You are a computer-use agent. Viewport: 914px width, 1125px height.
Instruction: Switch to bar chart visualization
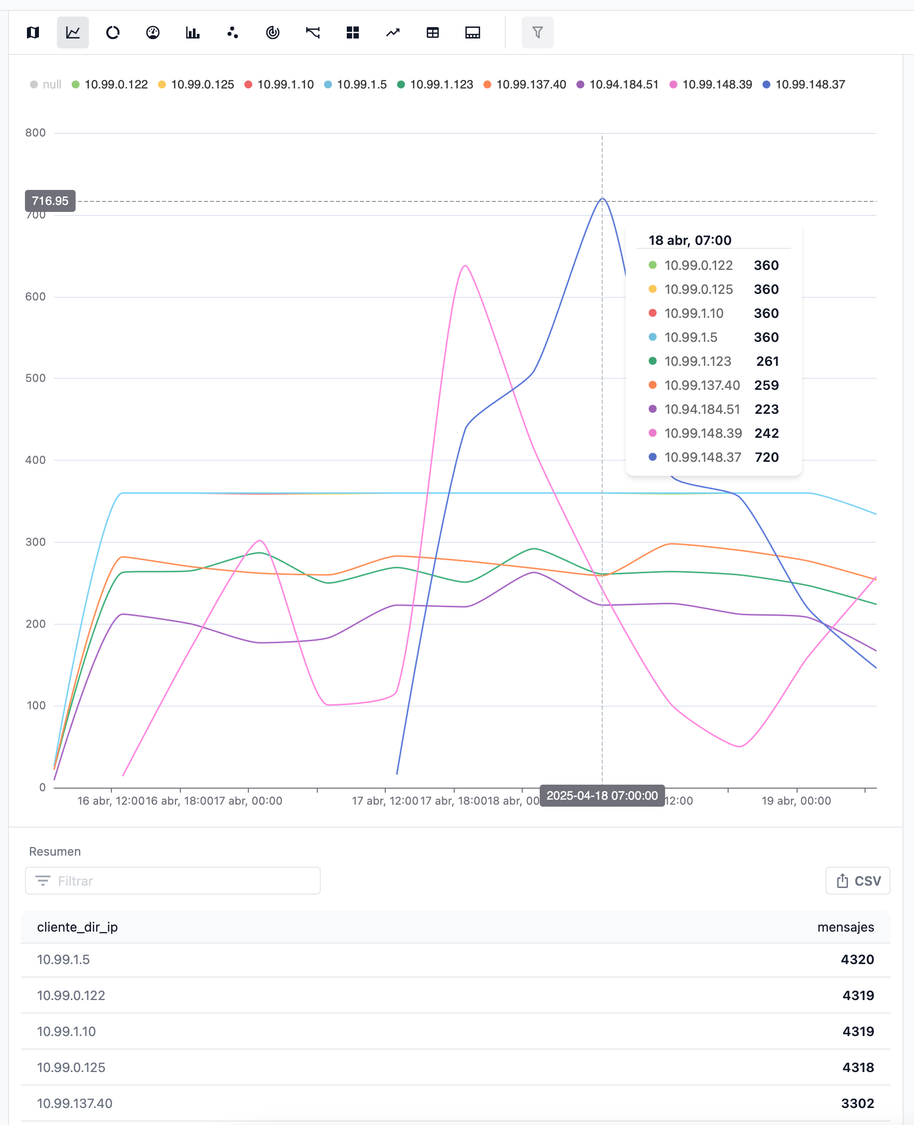click(193, 33)
